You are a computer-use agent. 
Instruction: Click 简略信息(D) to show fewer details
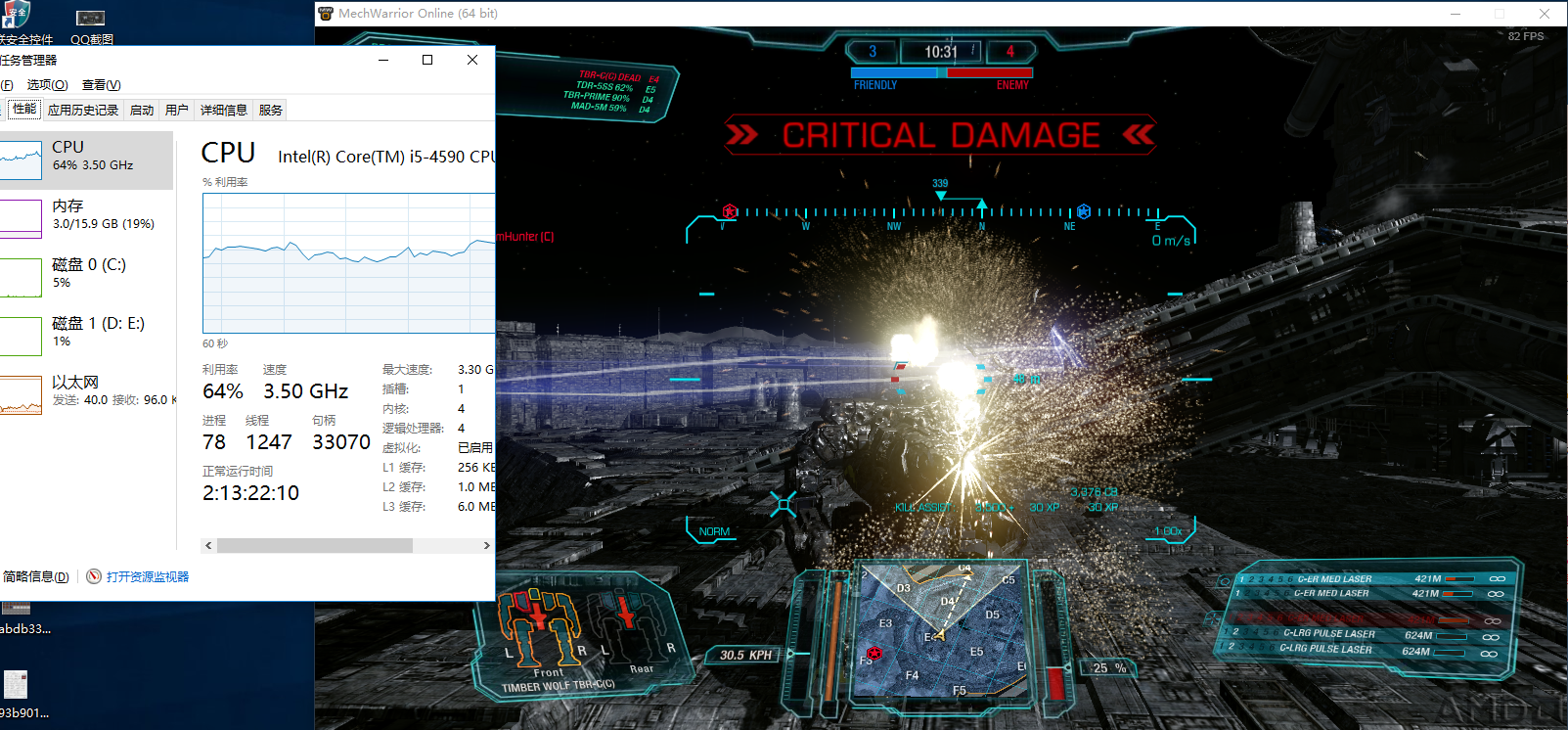pos(36,576)
